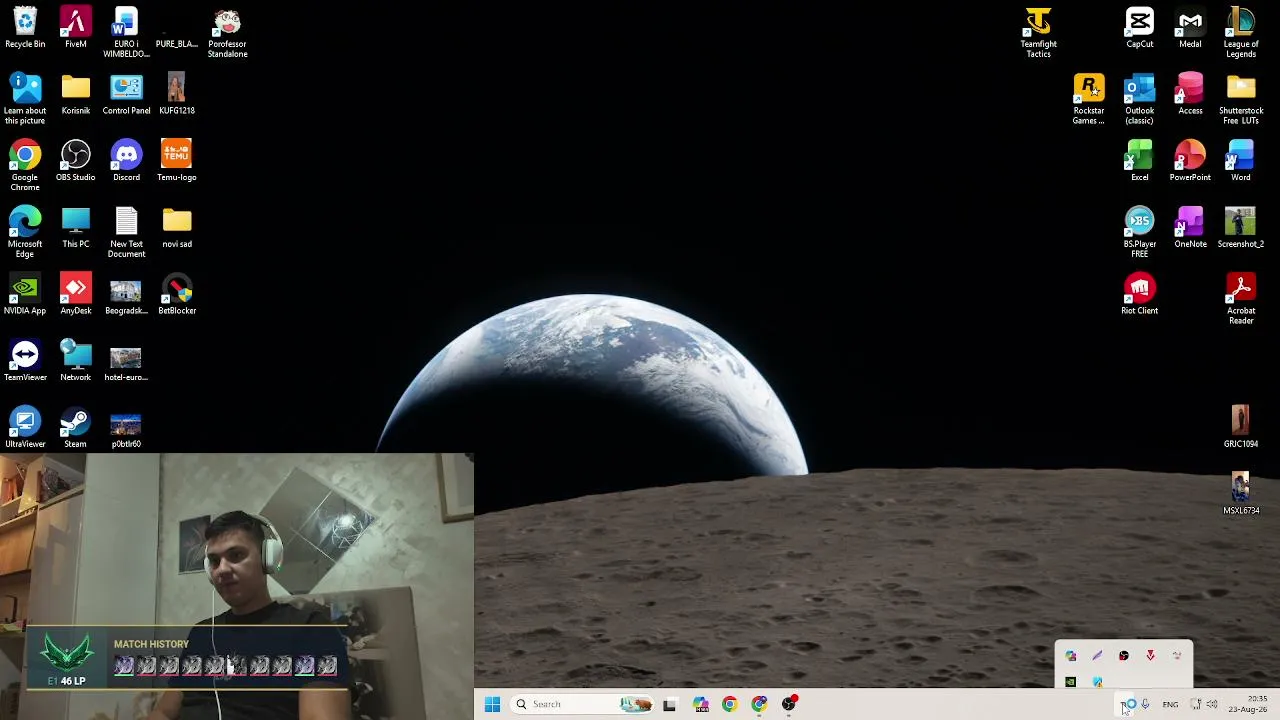Click the microphone icon in the system tray
The width and height of the screenshot is (1280, 720).
click(1145, 705)
